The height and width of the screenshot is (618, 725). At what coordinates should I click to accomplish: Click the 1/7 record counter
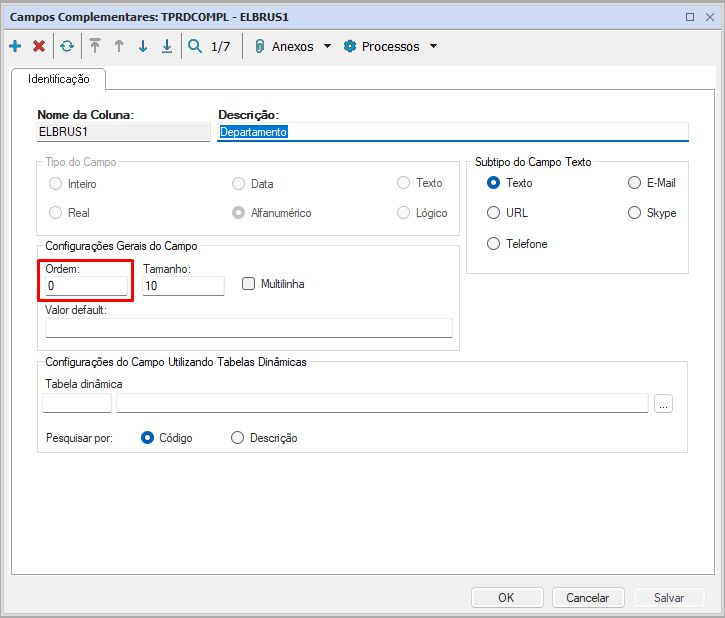(x=221, y=47)
